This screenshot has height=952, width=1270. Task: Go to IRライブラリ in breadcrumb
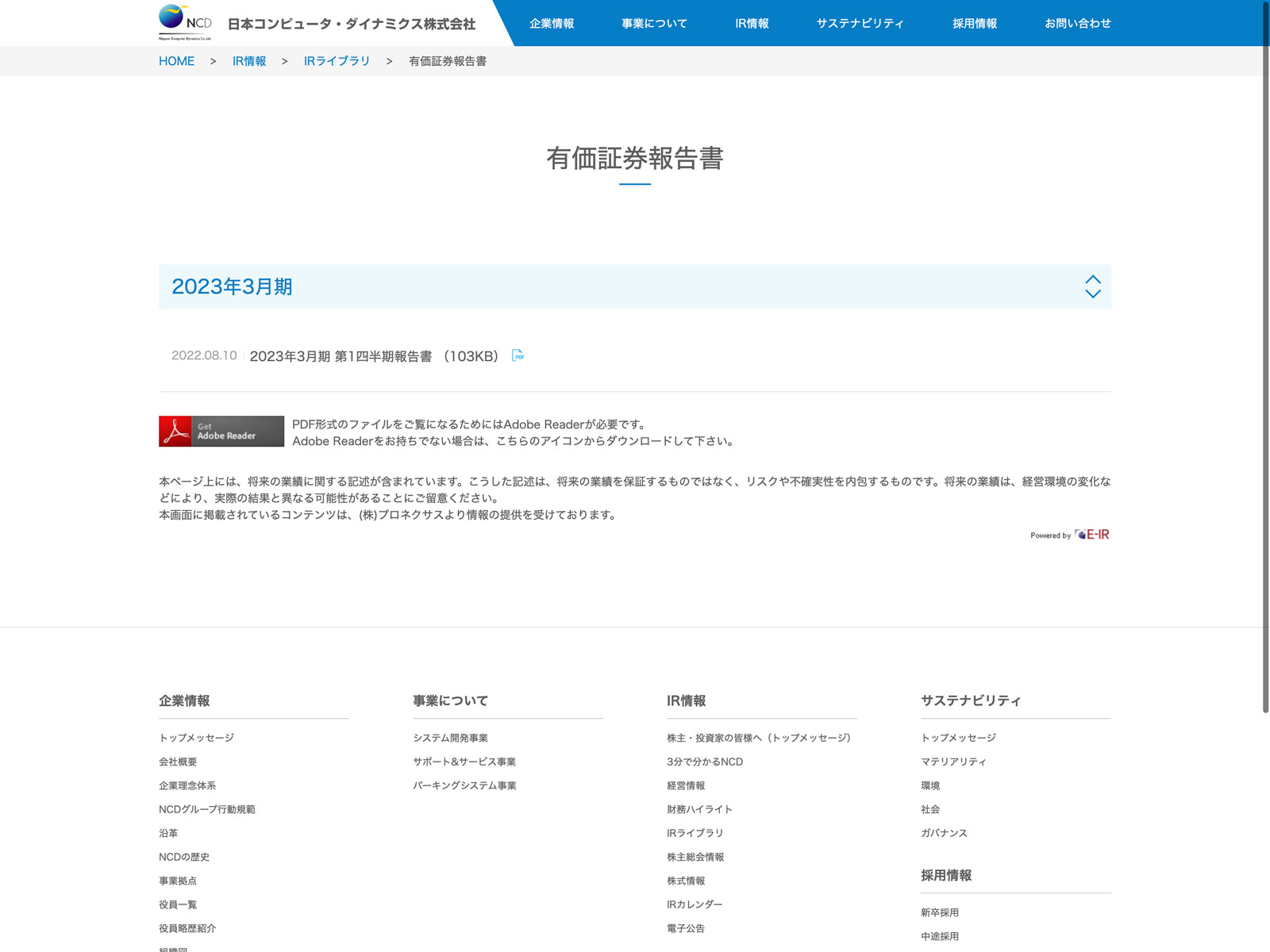click(337, 61)
